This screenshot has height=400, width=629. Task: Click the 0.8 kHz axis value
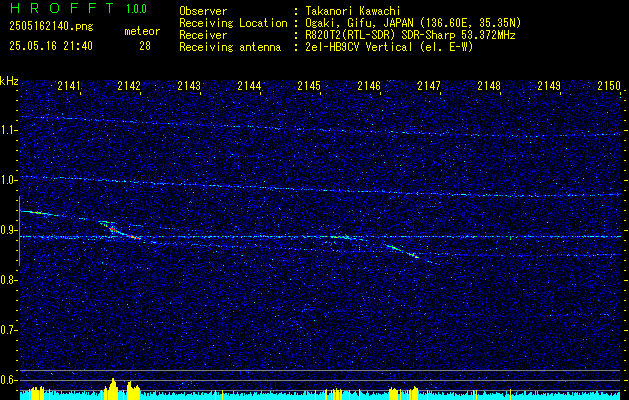pyautogui.click(x=8, y=280)
